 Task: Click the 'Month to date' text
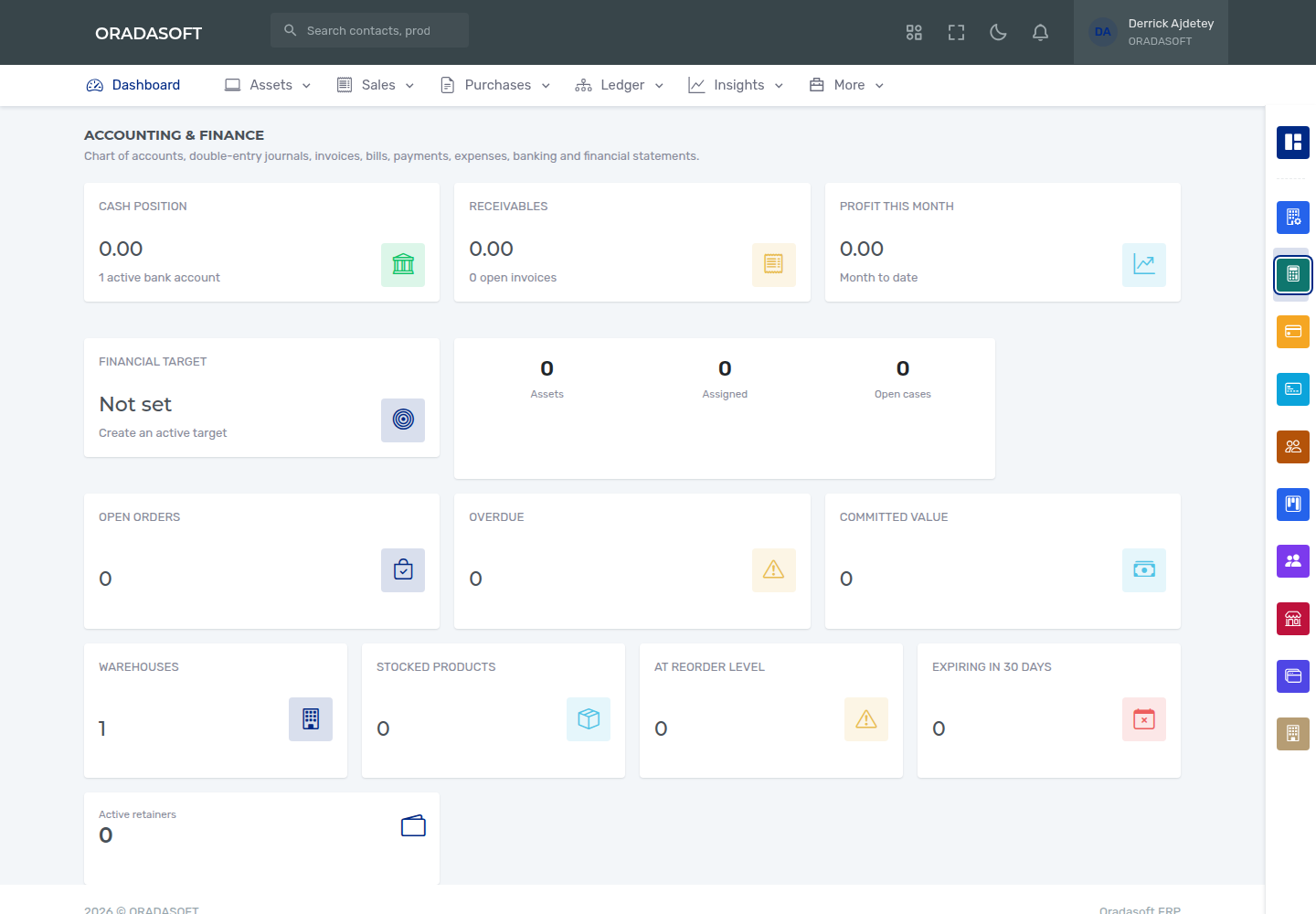pos(878,278)
